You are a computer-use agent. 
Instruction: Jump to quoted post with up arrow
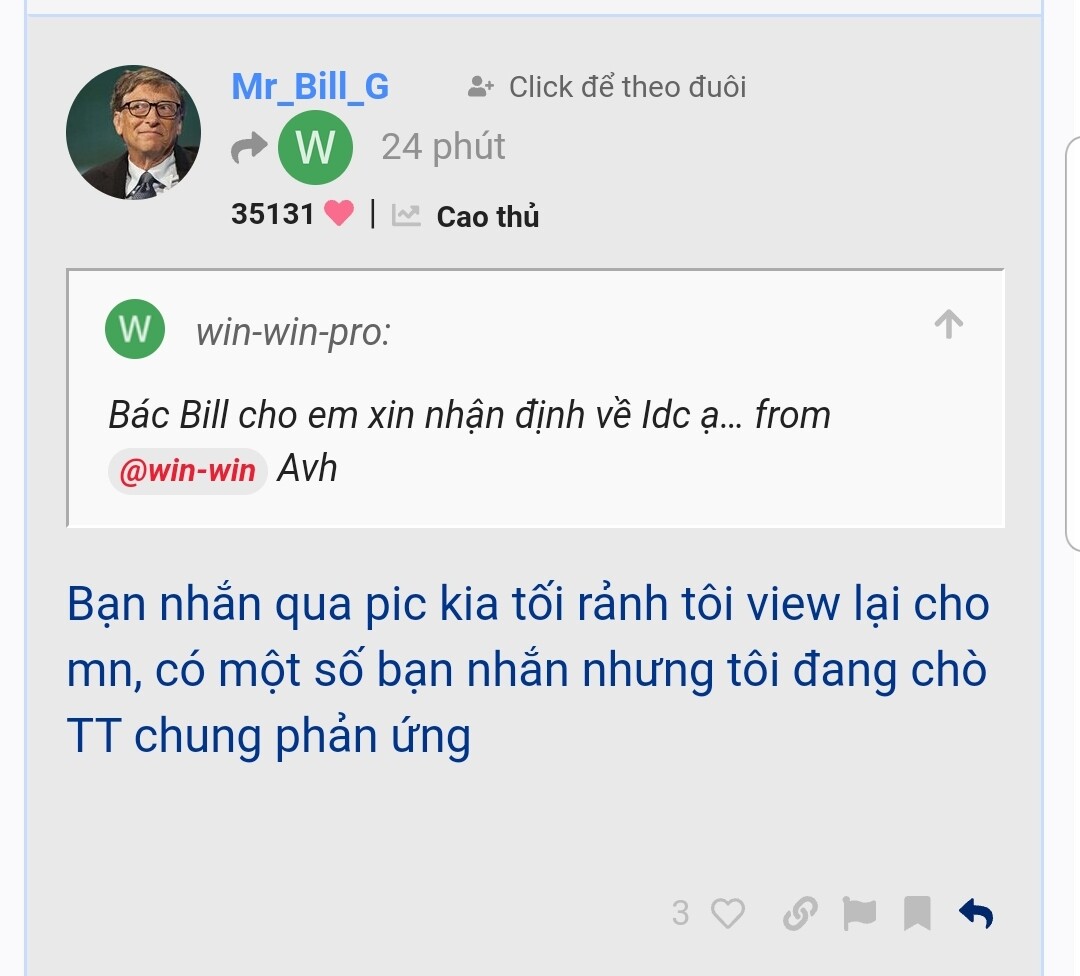coord(948,324)
